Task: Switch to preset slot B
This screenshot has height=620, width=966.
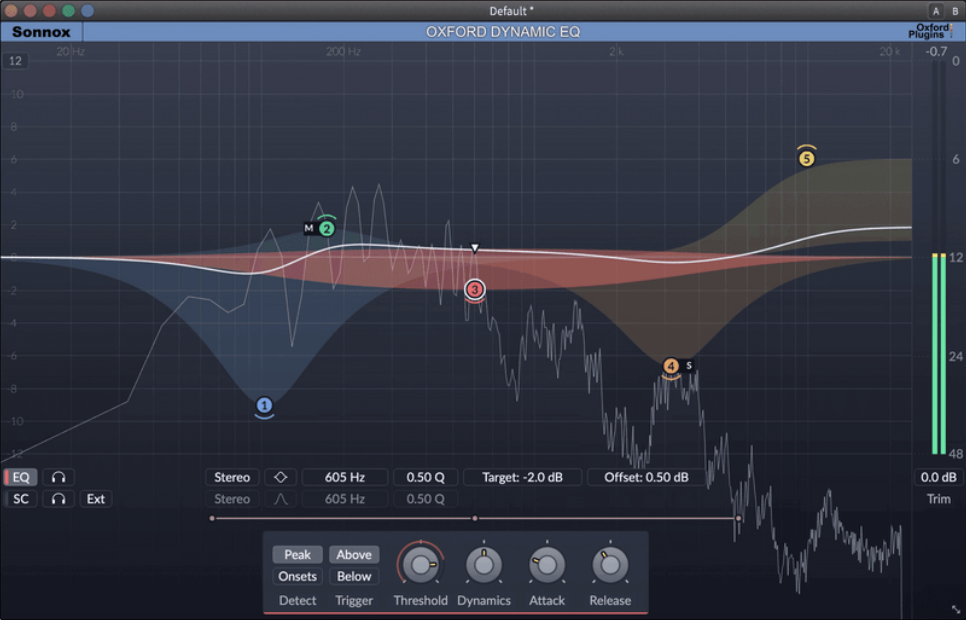Action: coord(955,11)
